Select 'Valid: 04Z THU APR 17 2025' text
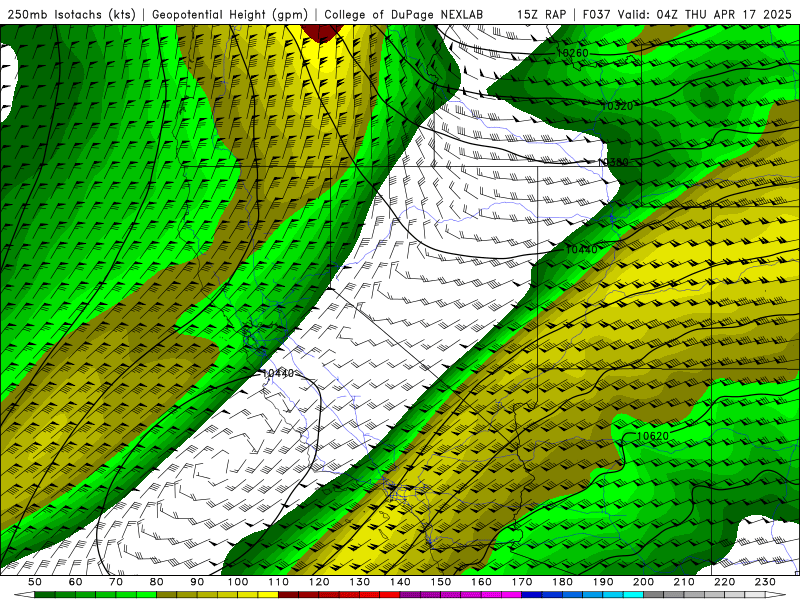 (x=705, y=14)
